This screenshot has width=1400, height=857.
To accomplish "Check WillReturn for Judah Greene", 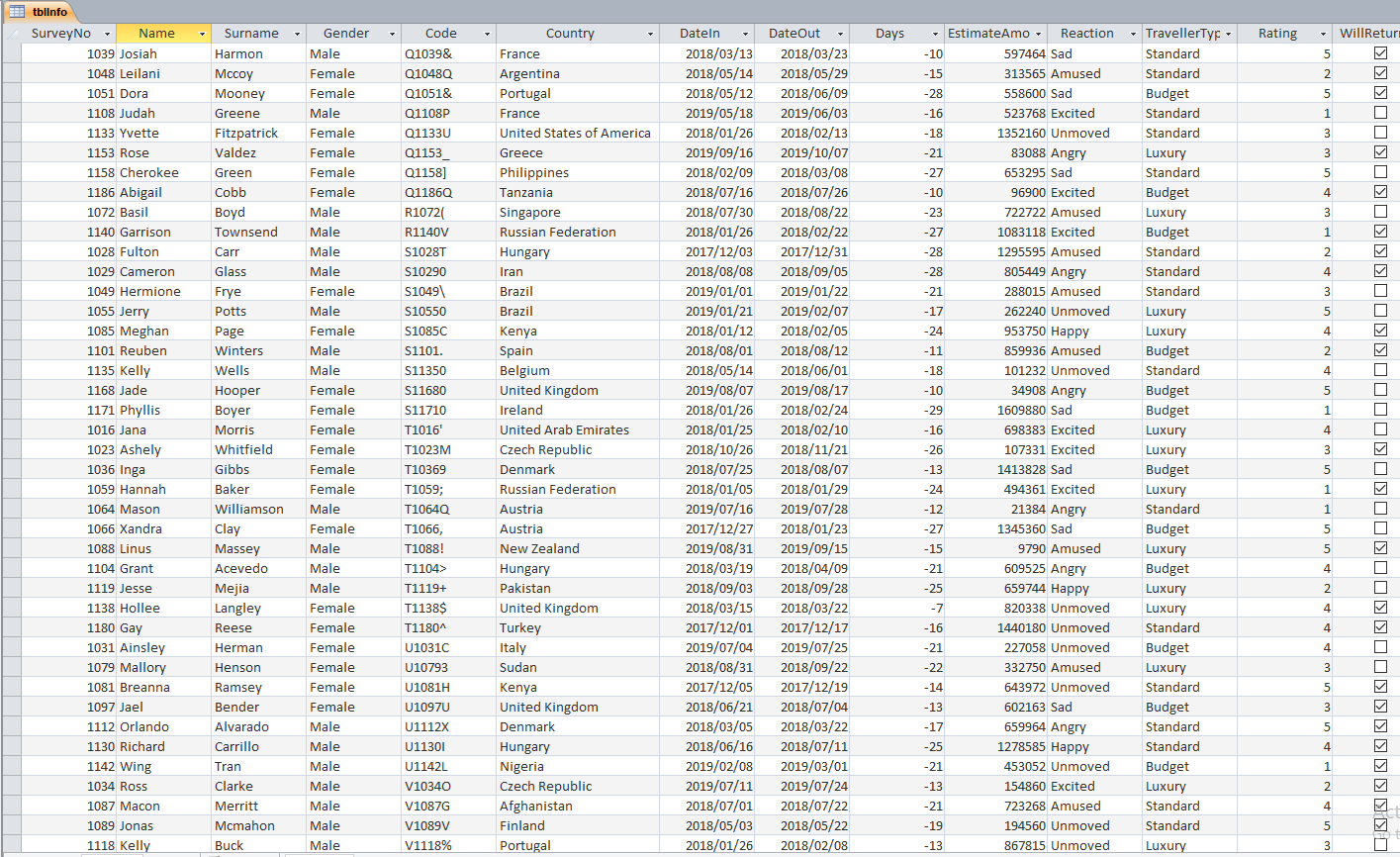I will tap(1380, 112).
